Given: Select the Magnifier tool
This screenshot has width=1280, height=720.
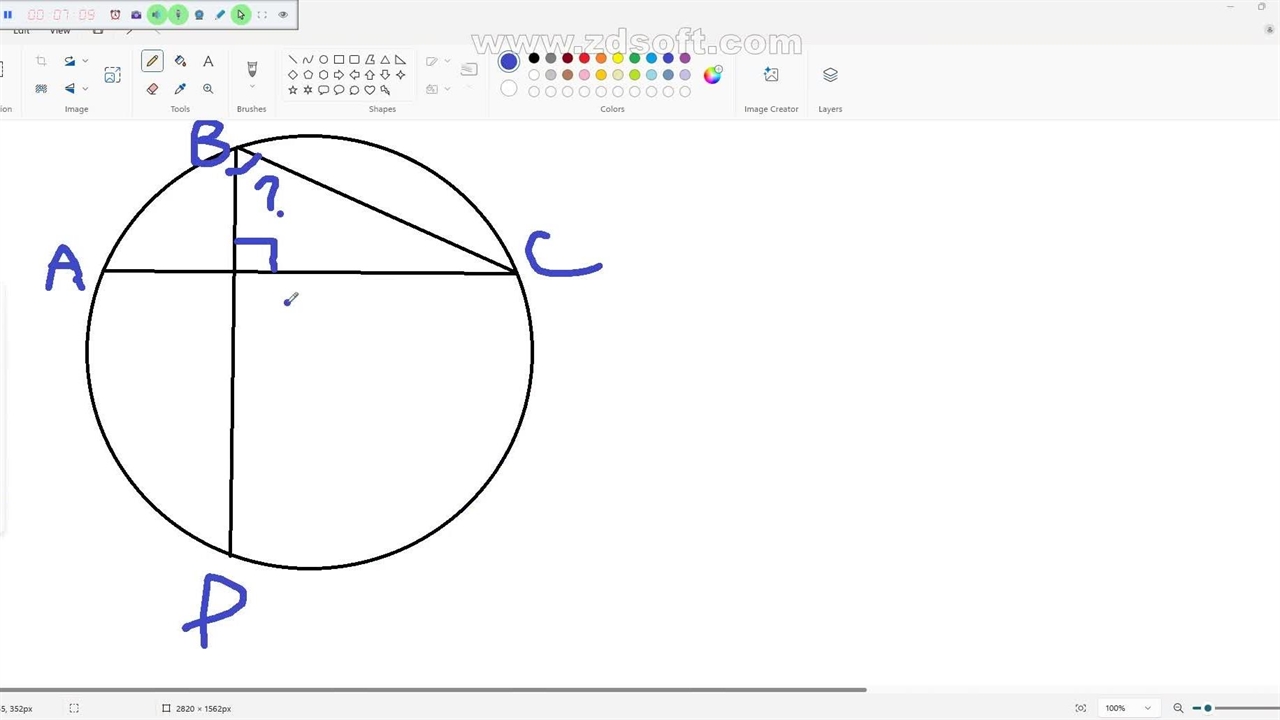Looking at the screenshot, I should point(208,89).
